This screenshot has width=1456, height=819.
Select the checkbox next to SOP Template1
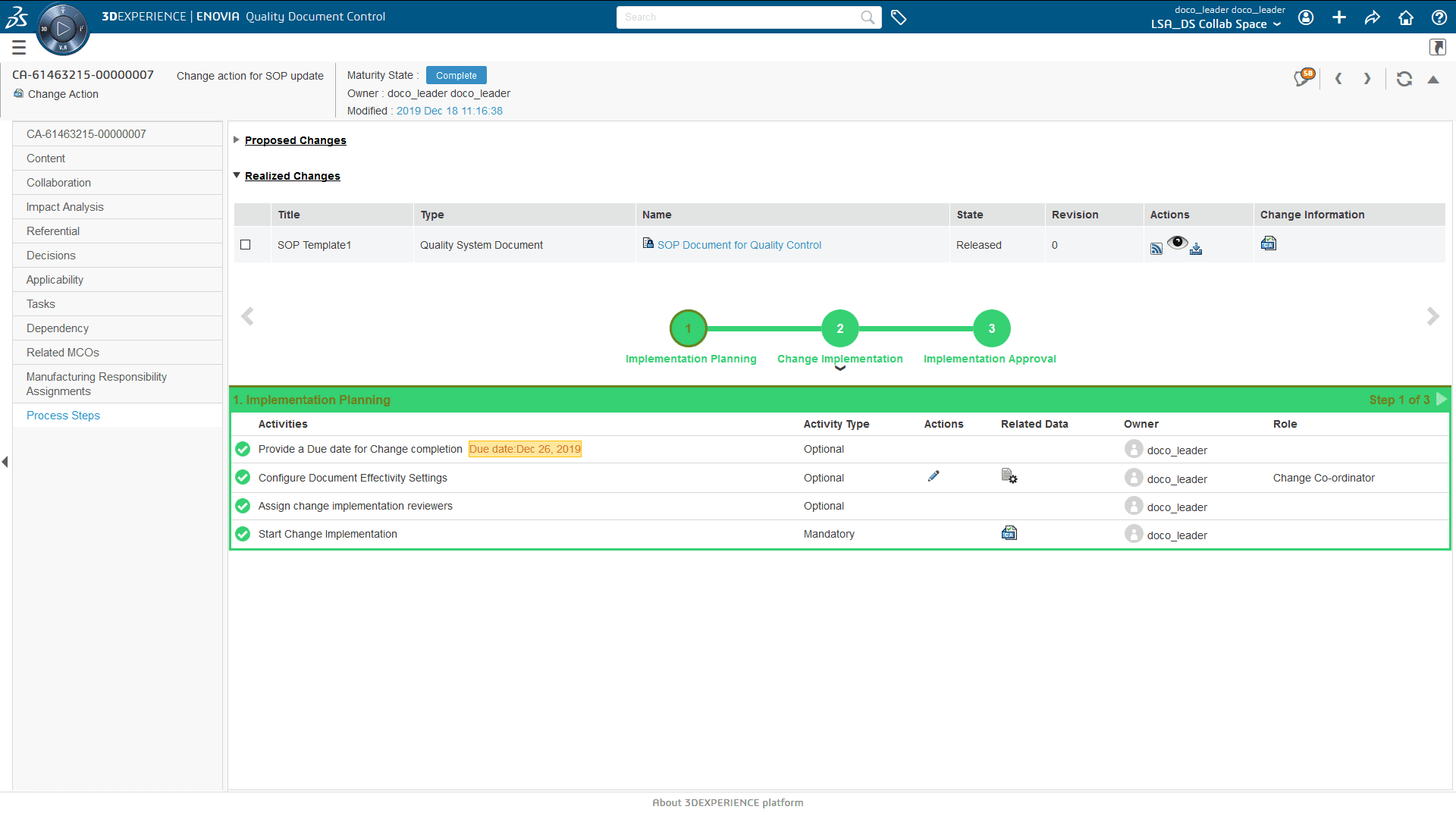pyautogui.click(x=246, y=244)
